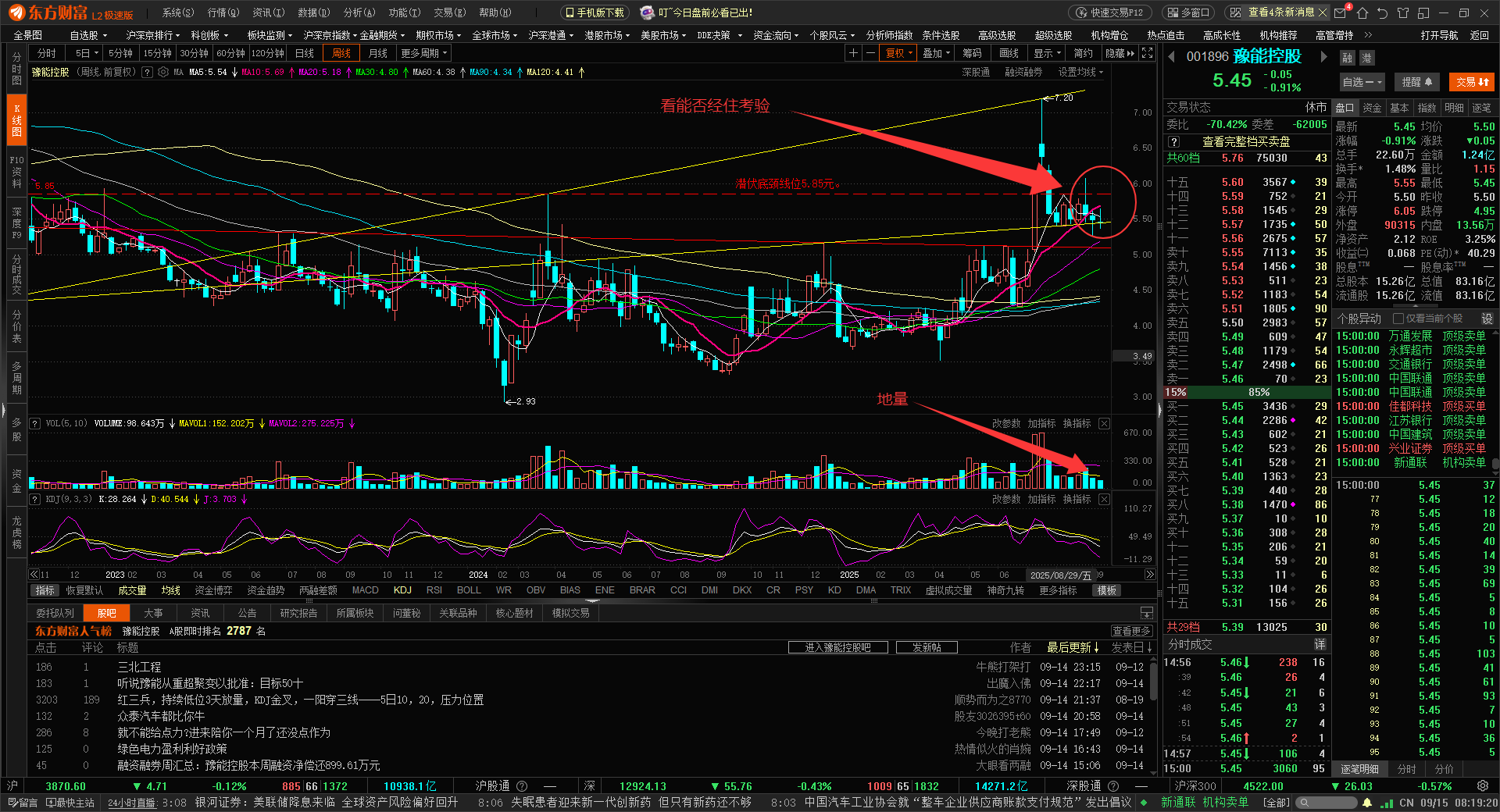Switch to the 明细 tab in quote panel

point(1454,108)
